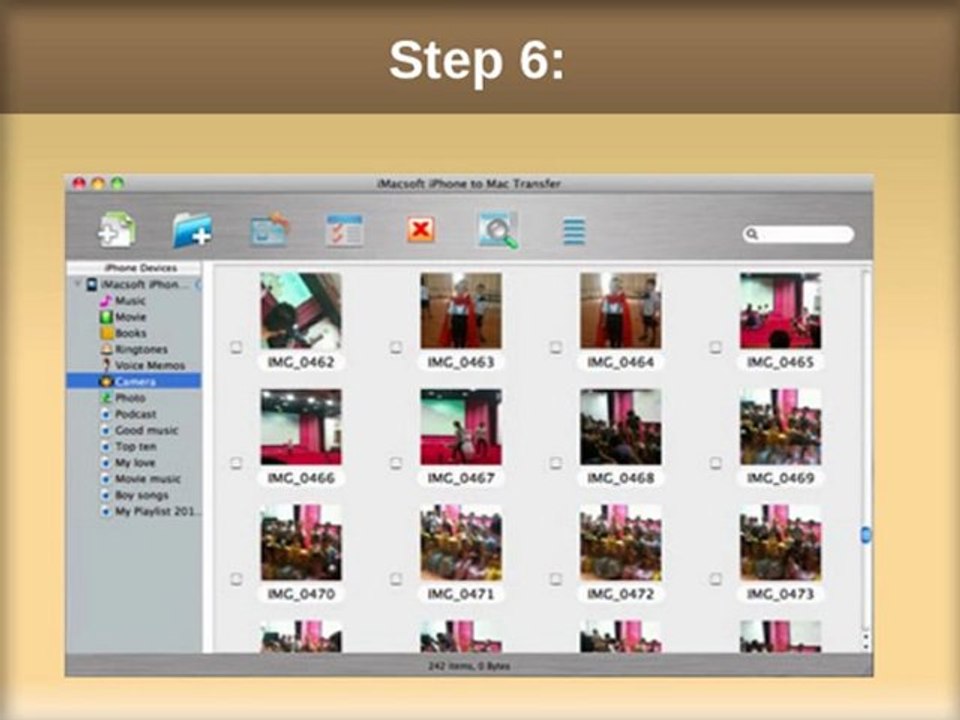Click inside the search field
960x720 pixels.
tap(798, 234)
